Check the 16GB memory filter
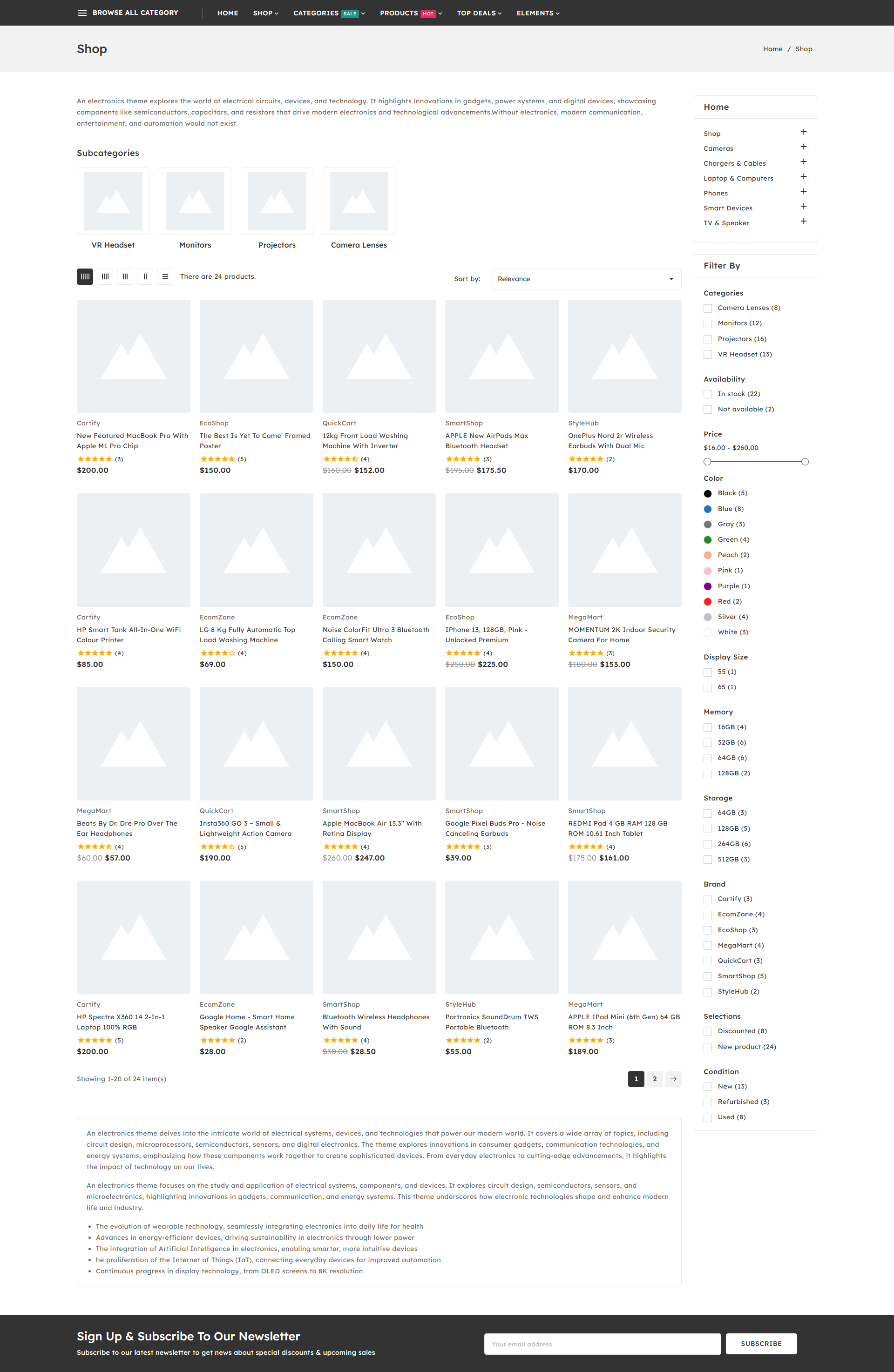 708,727
